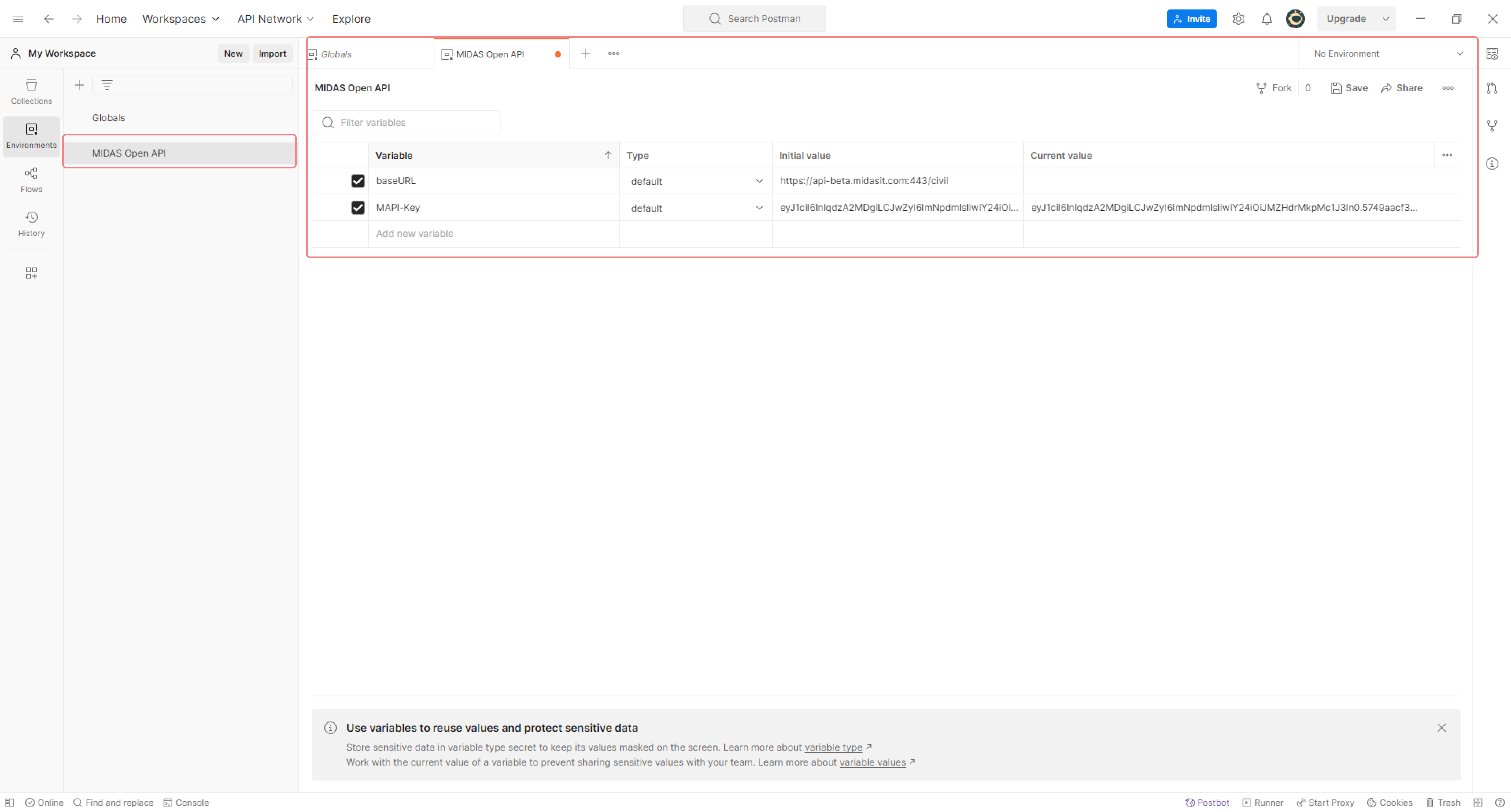Image resolution: width=1511 pixels, height=812 pixels.
Task: Open the baseURL type dropdown
Action: click(696, 181)
